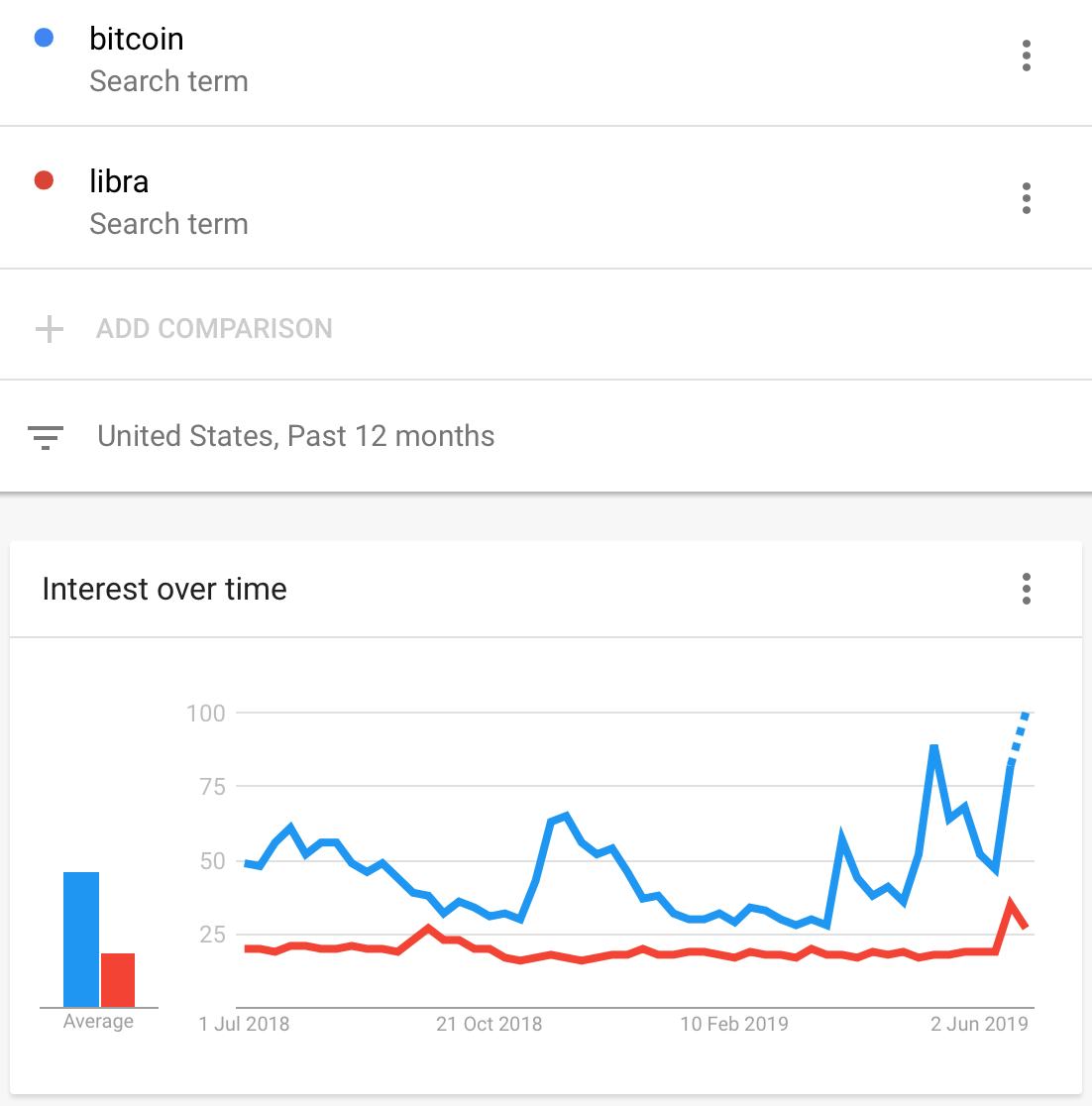This screenshot has width=1092, height=1106.
Task: Click the Interest over time heading
Action: pos(164,589)
